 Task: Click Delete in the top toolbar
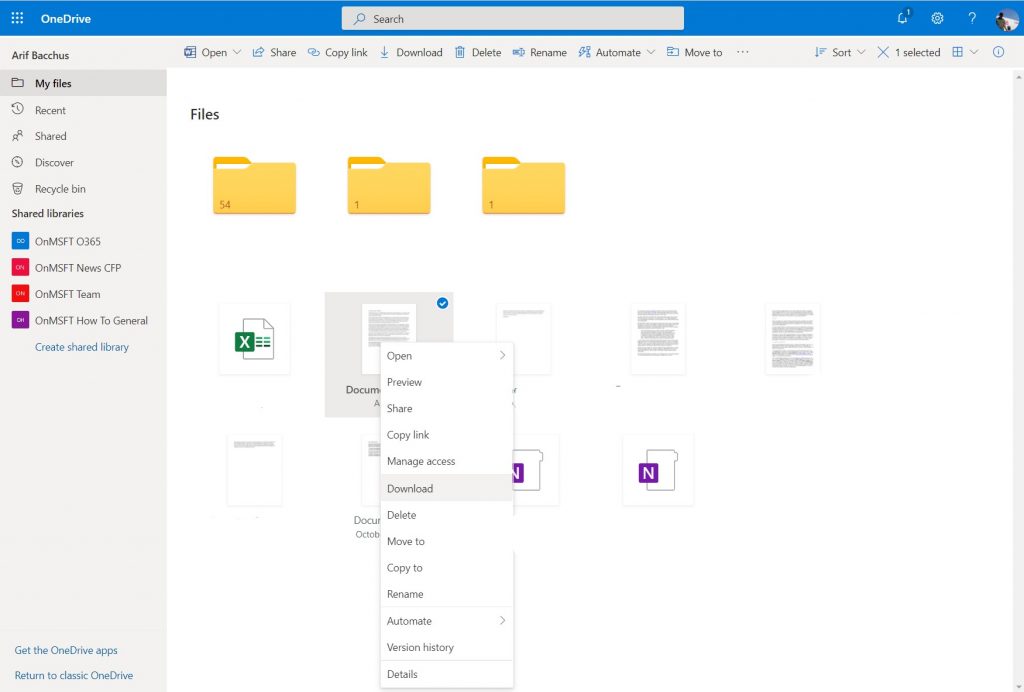(478, 52)
